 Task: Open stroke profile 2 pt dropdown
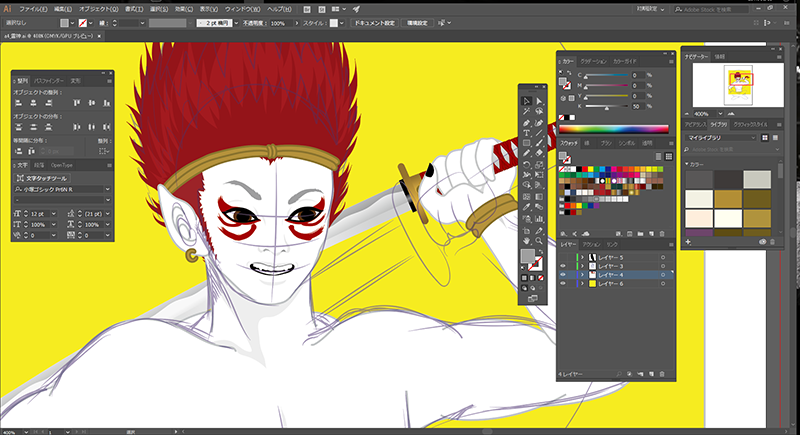point(236,23)
